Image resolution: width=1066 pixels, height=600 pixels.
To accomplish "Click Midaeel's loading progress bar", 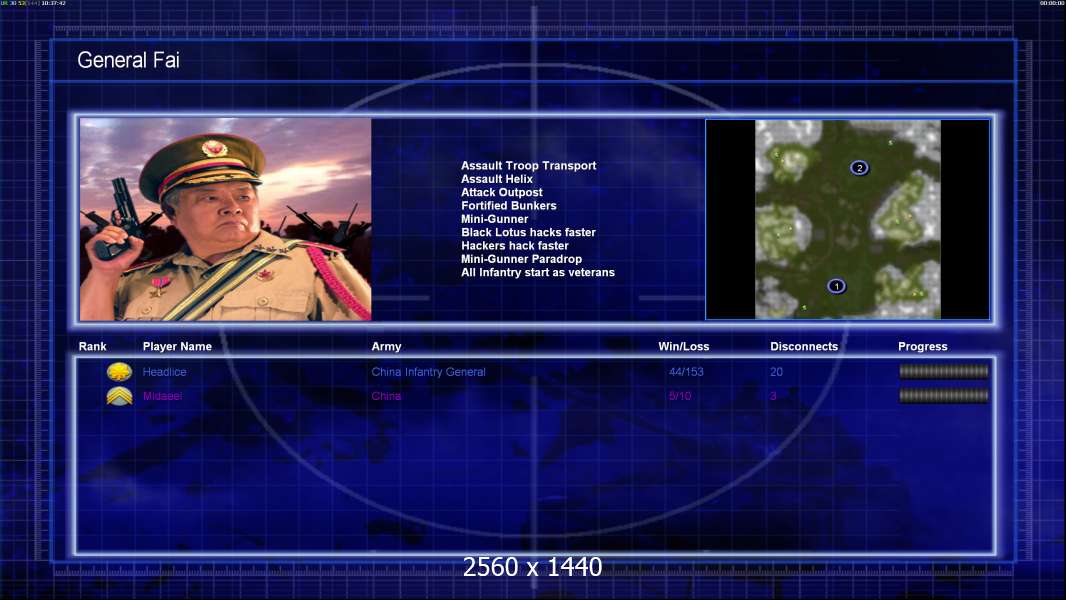I will click(944, 395).
